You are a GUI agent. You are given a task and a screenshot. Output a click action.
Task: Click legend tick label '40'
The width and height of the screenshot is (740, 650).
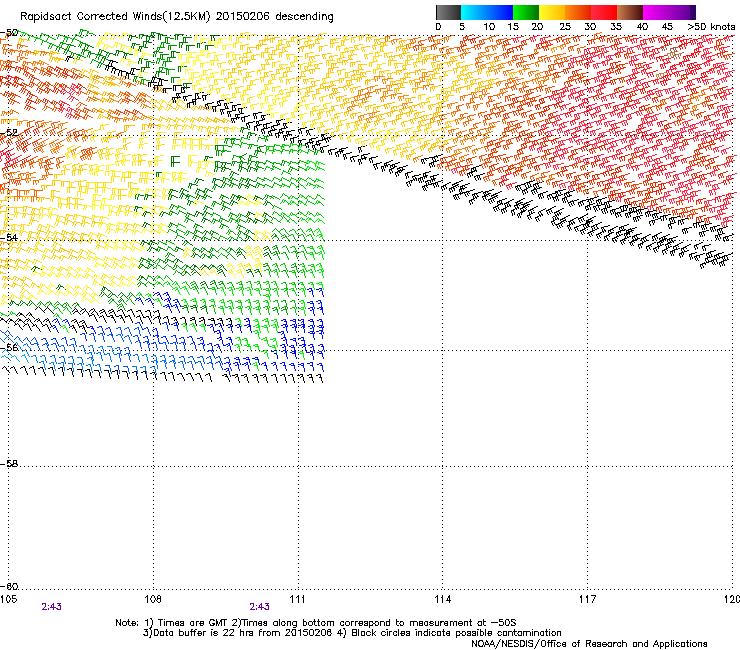coord(642,27)
